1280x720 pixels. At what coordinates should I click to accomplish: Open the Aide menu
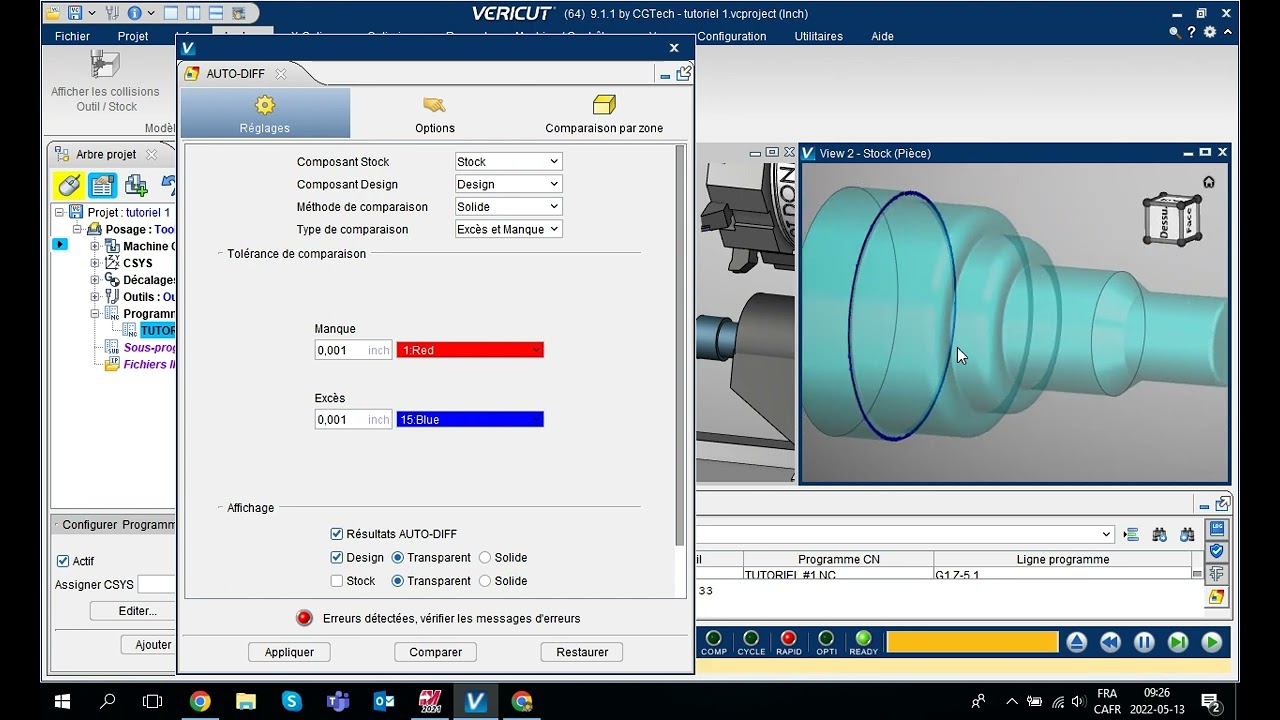[x=882, y=36]
